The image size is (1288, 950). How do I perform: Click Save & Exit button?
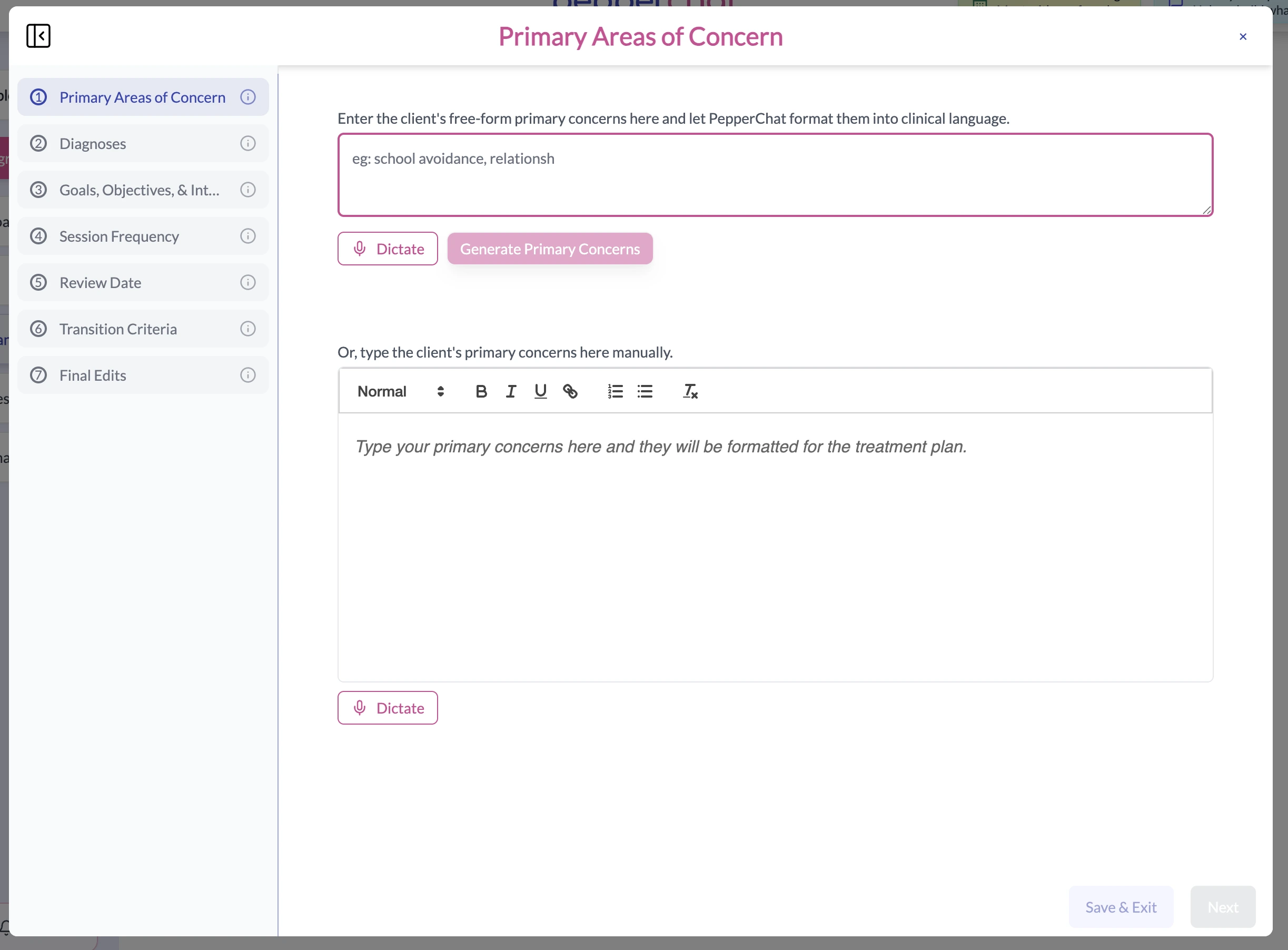pos(1120,907)
